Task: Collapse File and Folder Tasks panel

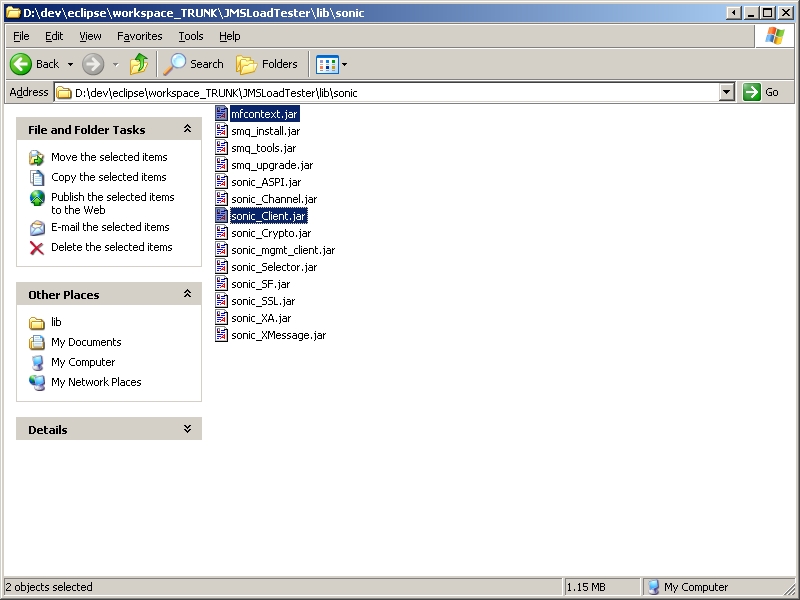Action: click(187, 129)
